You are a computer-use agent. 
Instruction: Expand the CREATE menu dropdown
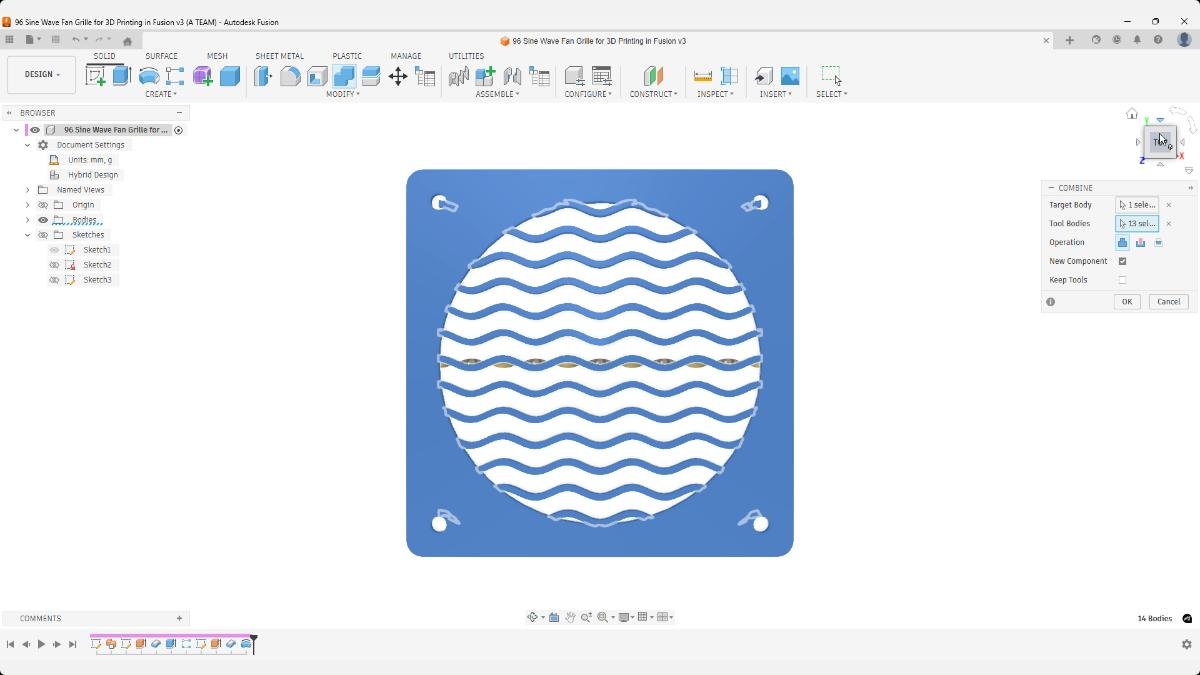(161, 94)
